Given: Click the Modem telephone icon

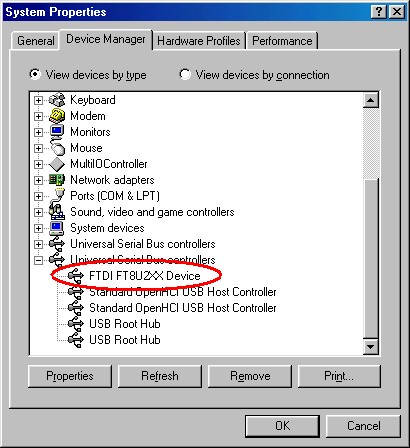Looking at the screenshot, I should pos(57,116).
